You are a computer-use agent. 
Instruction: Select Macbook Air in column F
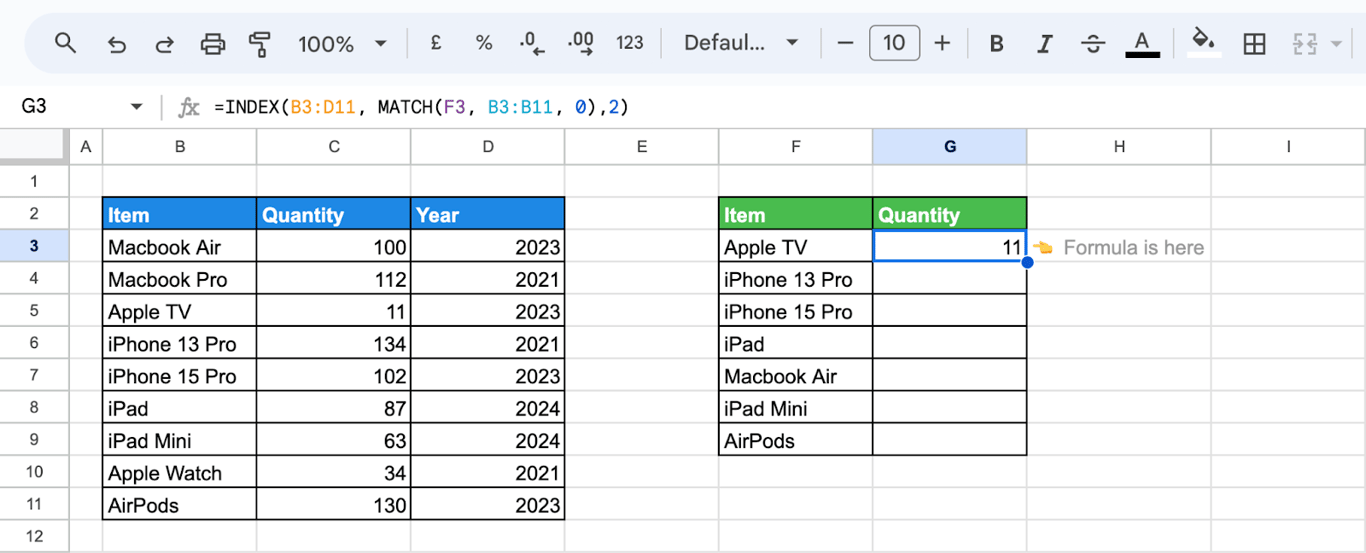click(795, 376)
